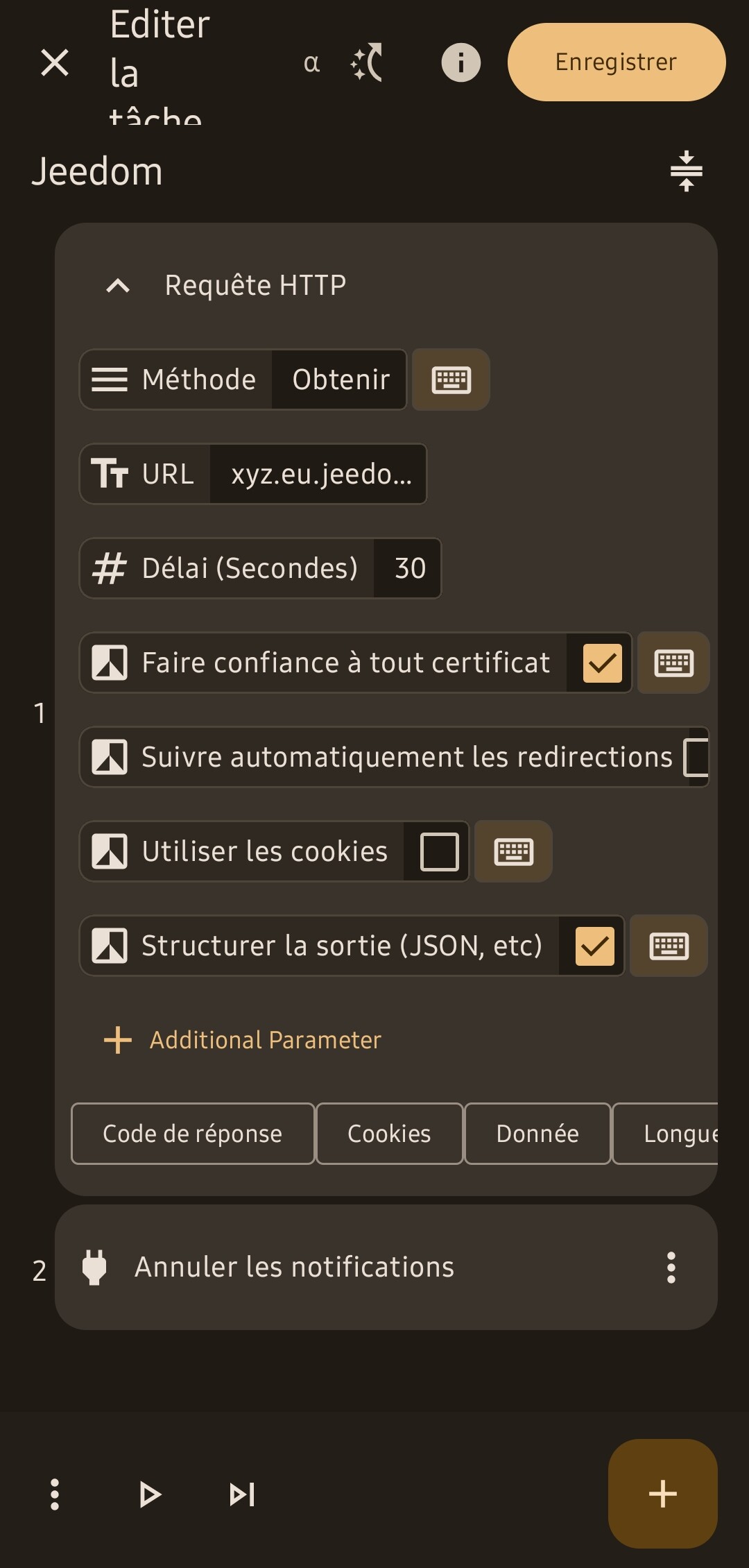Select the Code de réponse output tab
Screen dimensions: 749x1568
(x=193, y=1134)
